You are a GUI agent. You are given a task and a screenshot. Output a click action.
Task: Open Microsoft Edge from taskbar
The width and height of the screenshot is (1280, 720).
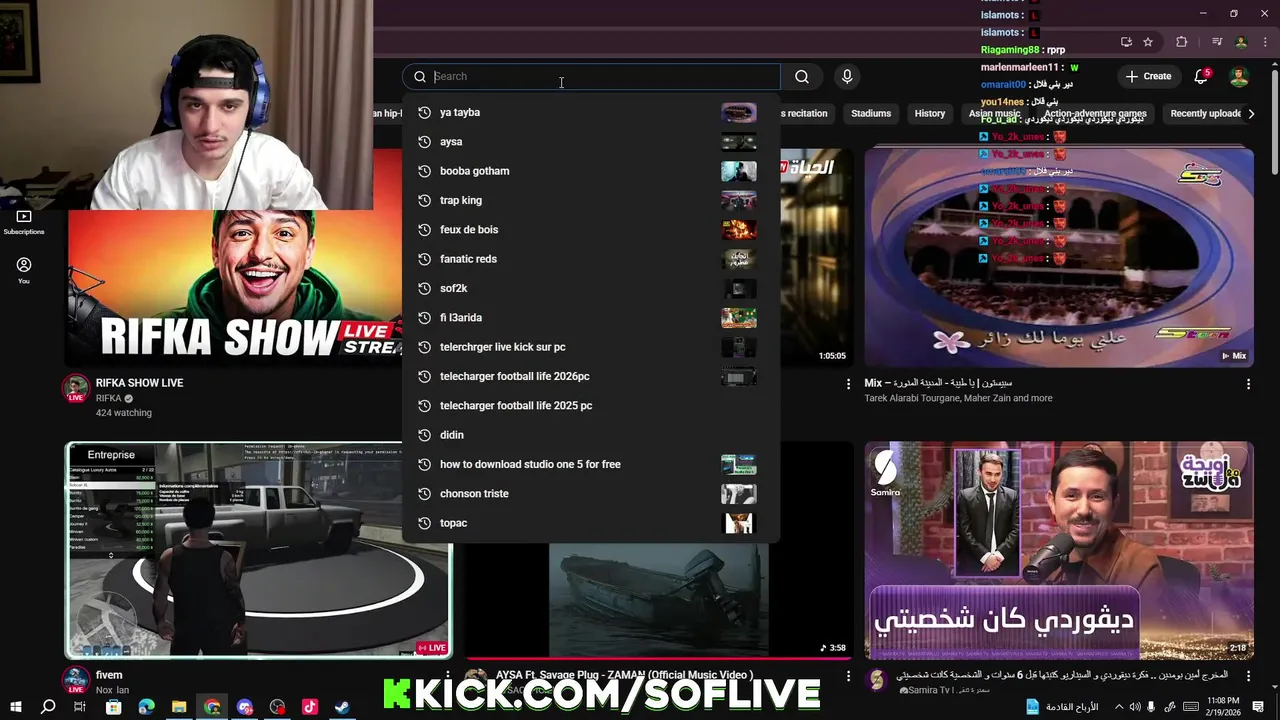pos(146,707)
